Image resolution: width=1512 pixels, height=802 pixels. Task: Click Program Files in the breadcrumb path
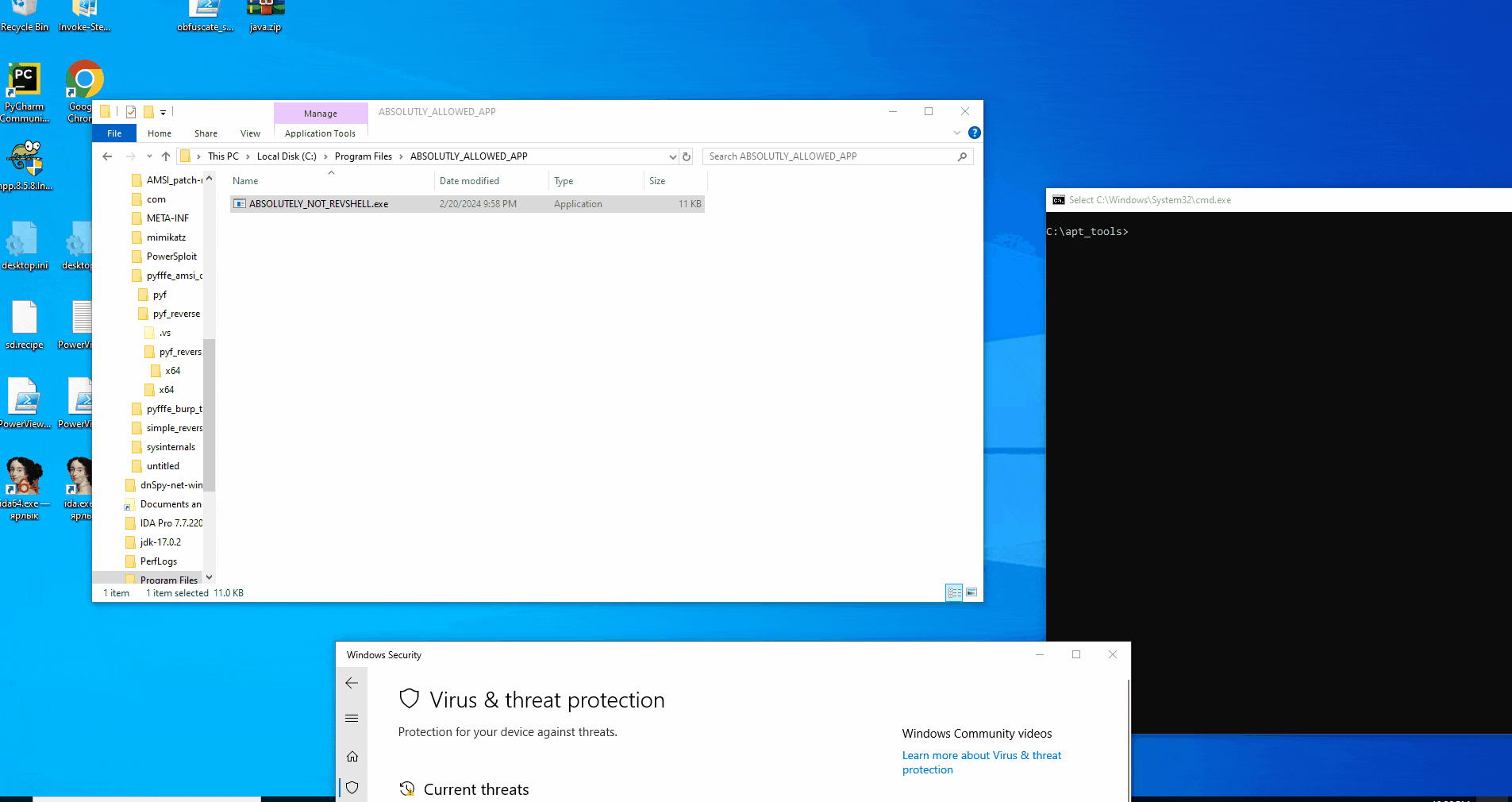pos(363,156)
